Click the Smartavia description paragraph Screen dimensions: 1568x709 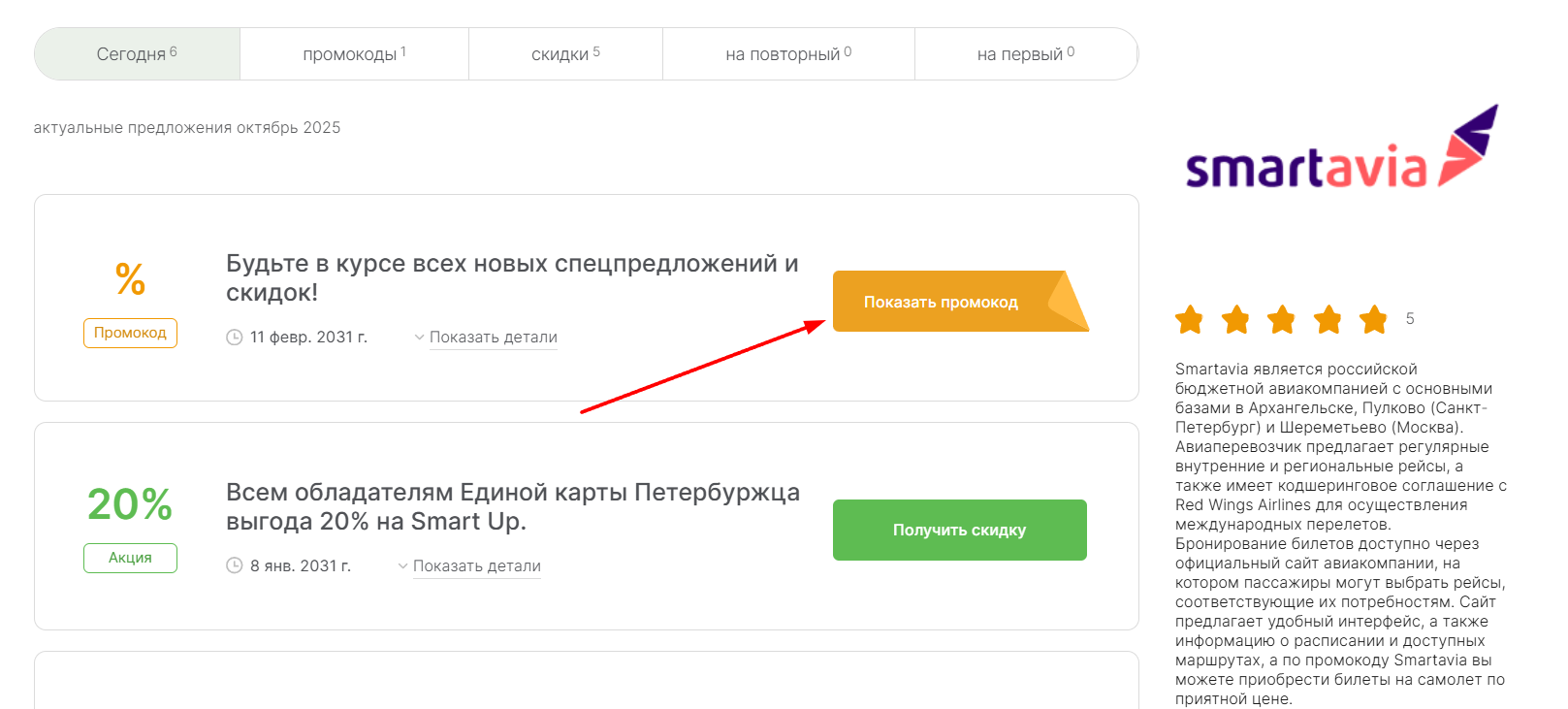[1341, 534]
